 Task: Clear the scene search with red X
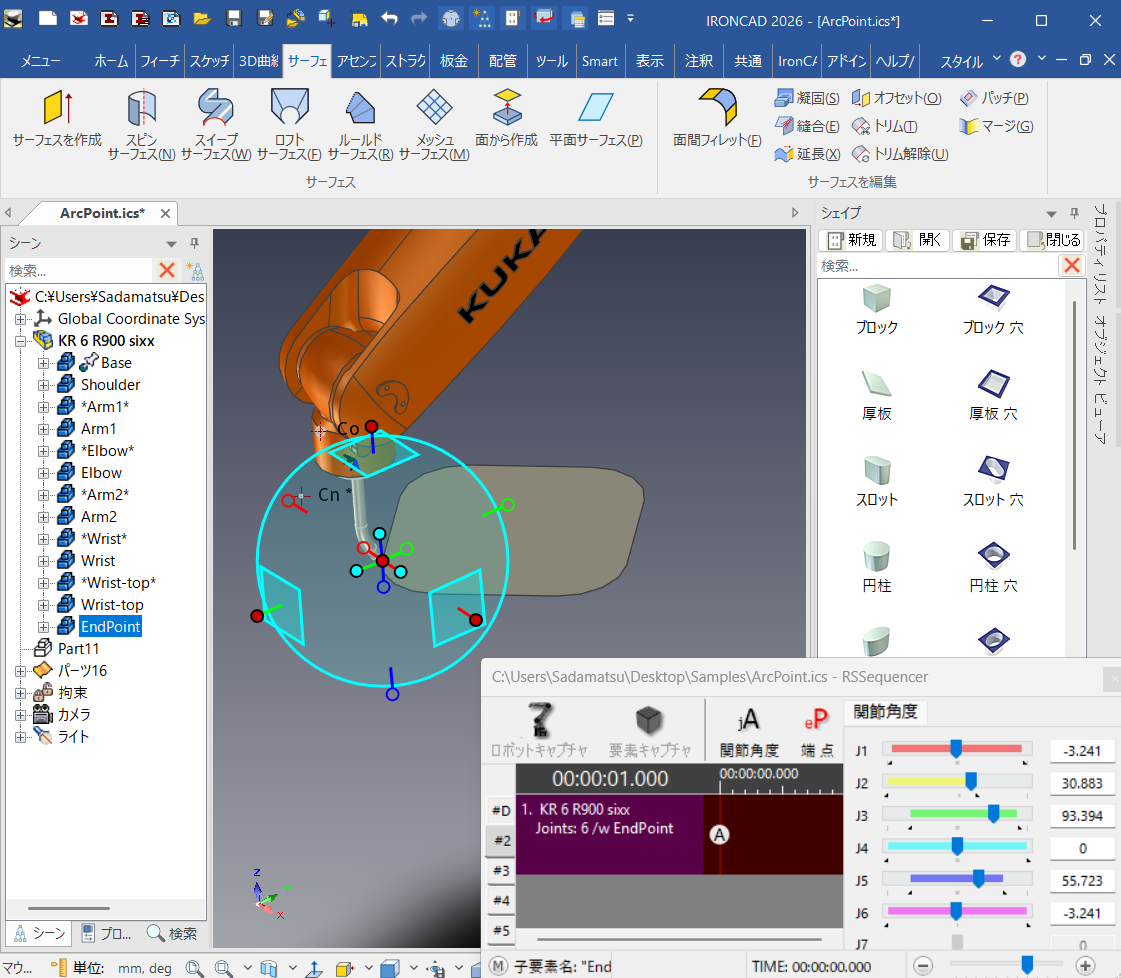[x=167, y=270]
